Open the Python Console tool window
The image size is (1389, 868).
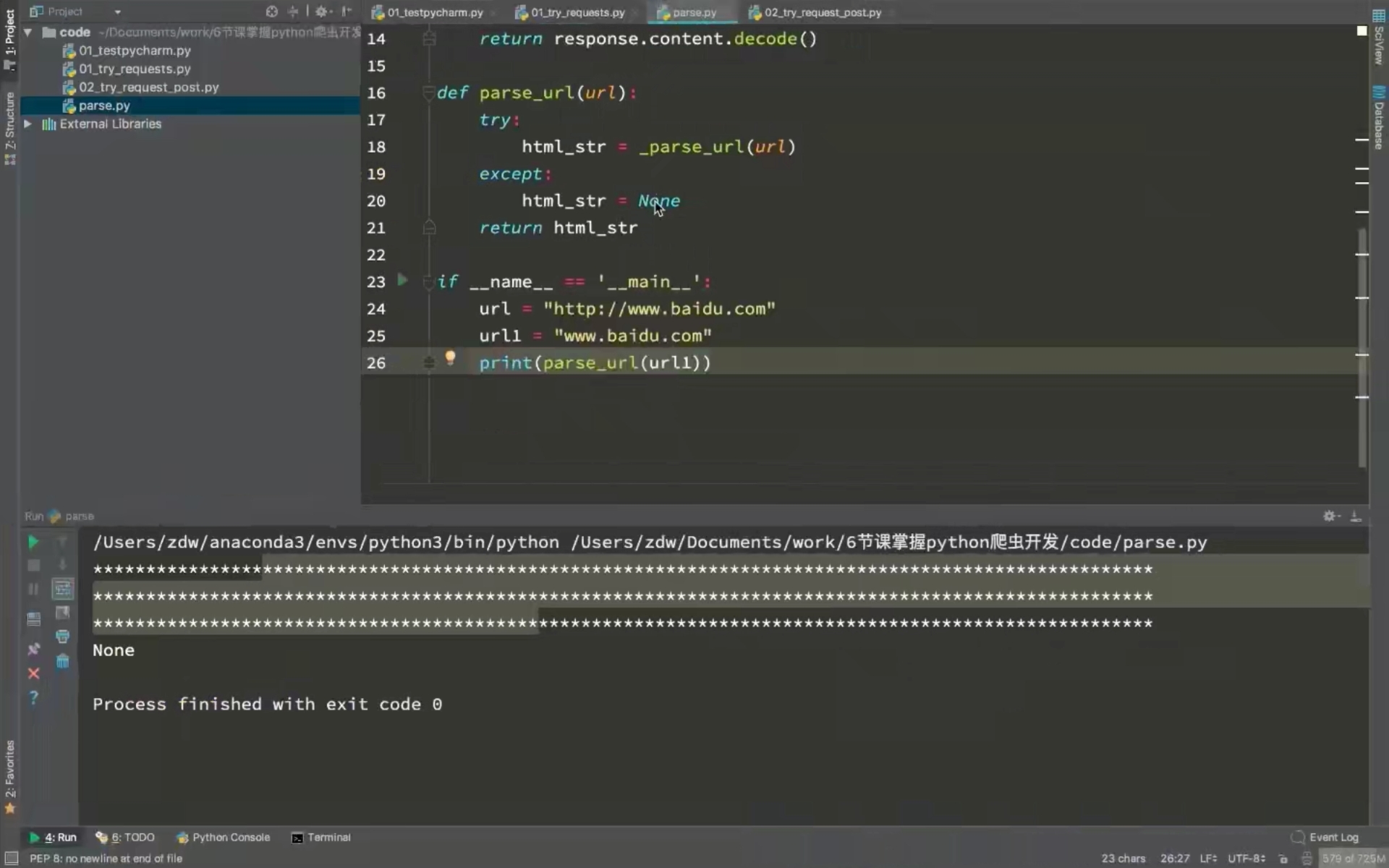tap(223, 837)
